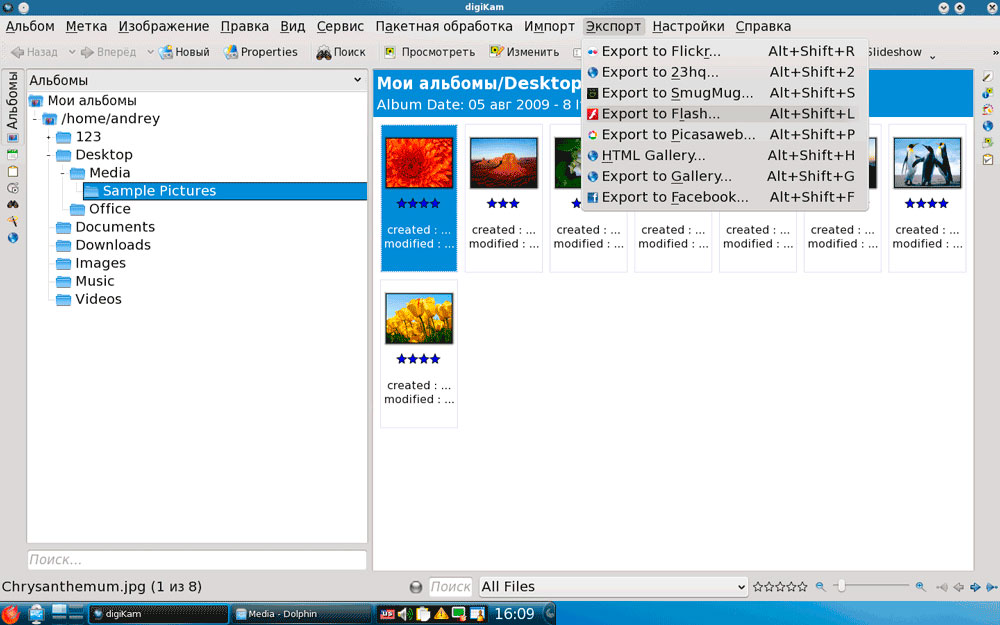Screen dimensions: 1000x625
Task: Open Tag Filters tab in right sidebar
Action: 987,159
